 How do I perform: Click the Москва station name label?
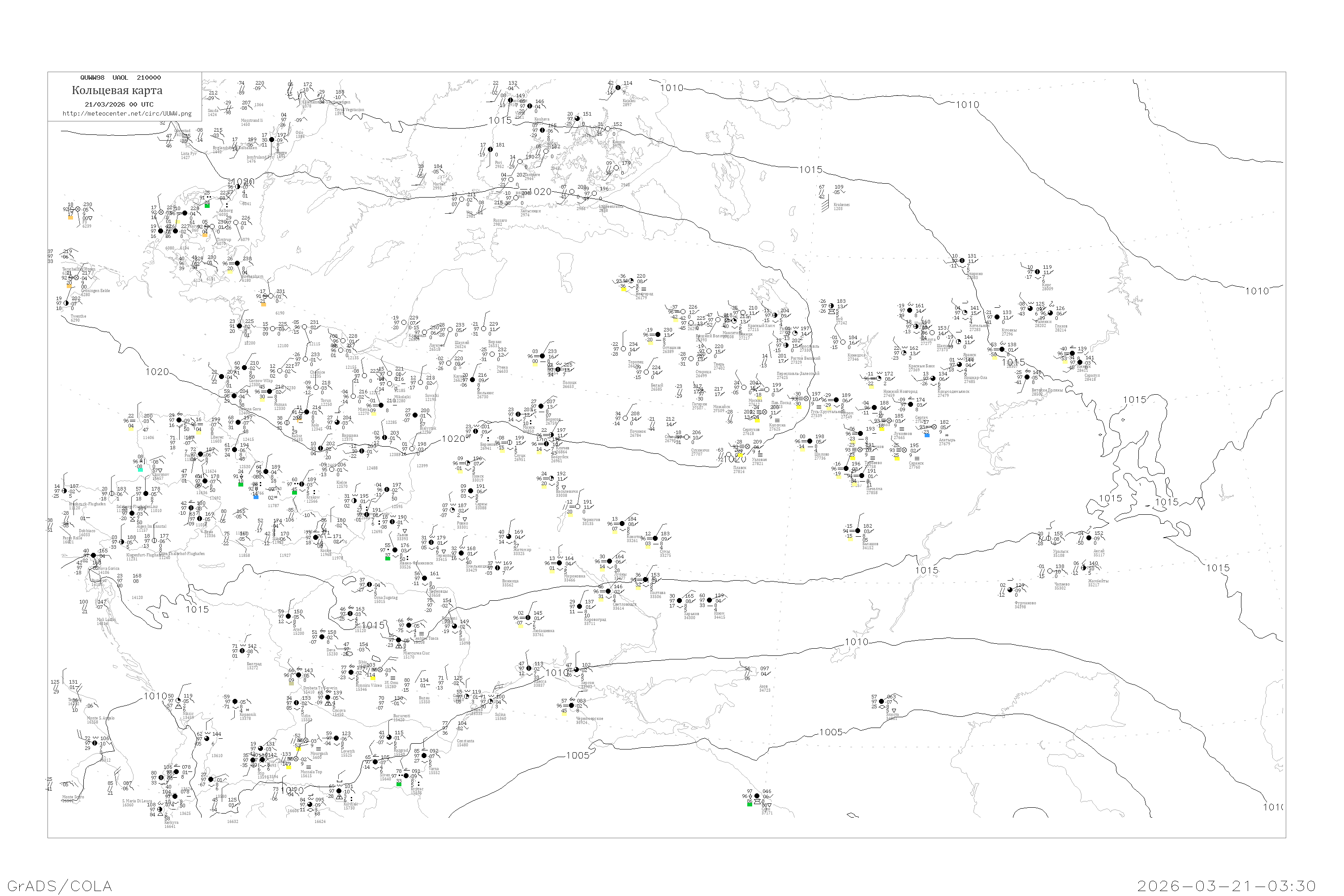pos(755,401)
